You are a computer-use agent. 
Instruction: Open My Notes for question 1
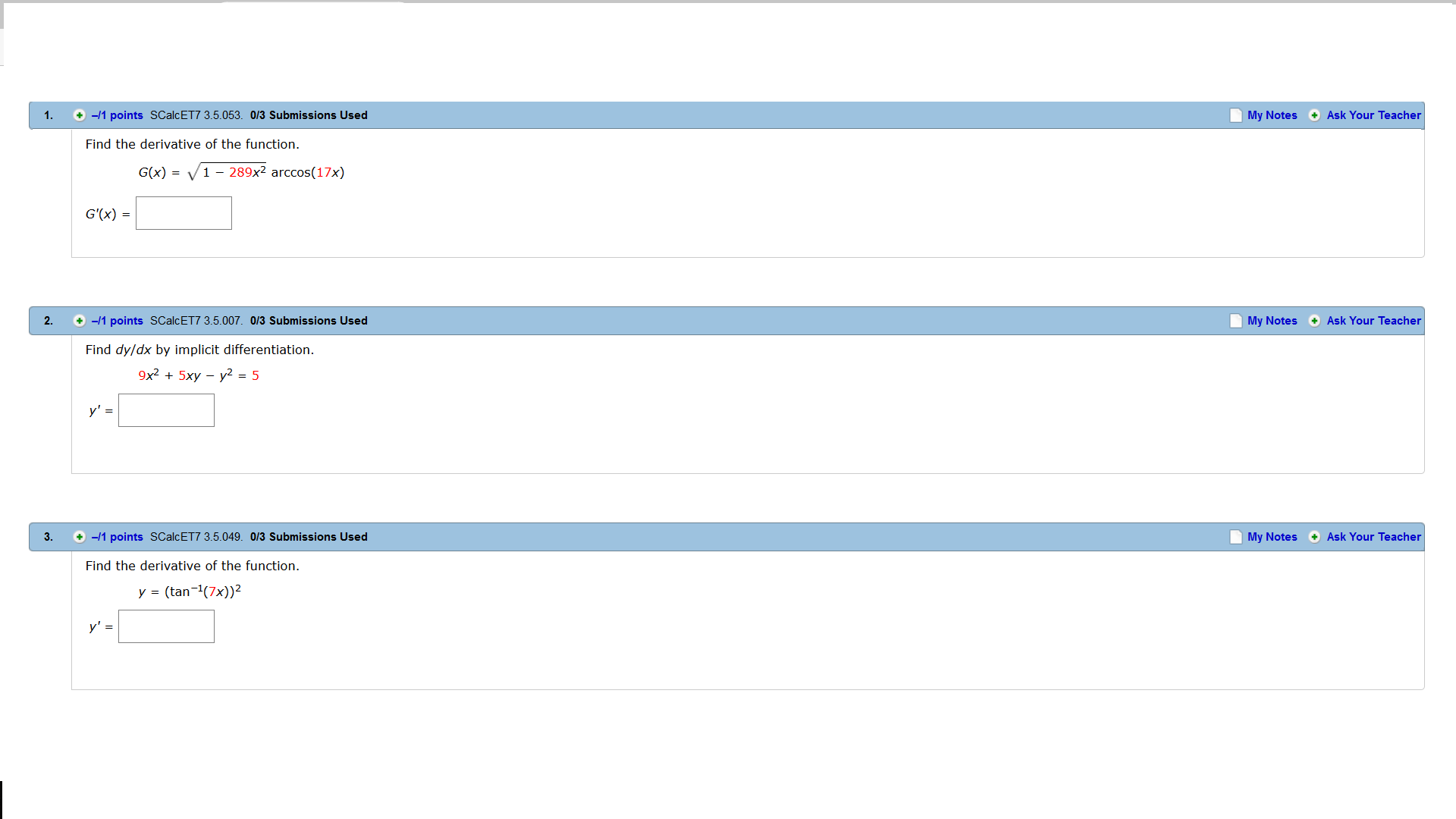tap(1272, 115)
